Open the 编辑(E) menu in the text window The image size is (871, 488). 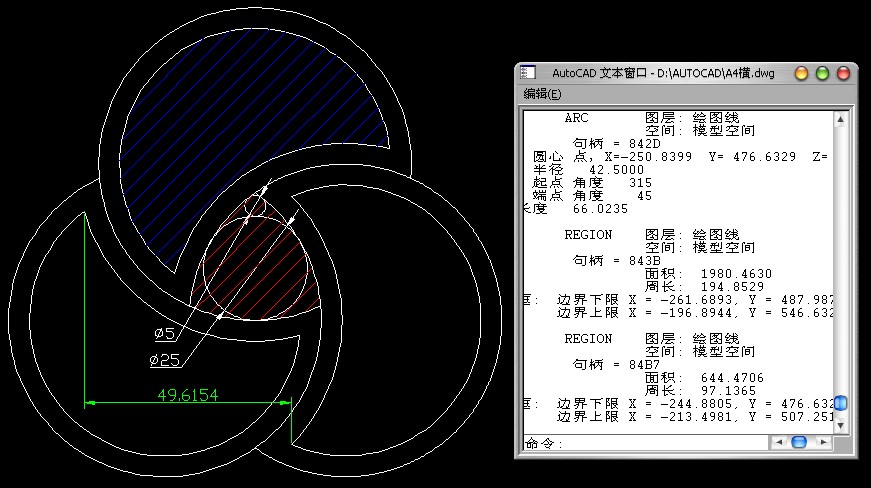click(x=542, y=94)
